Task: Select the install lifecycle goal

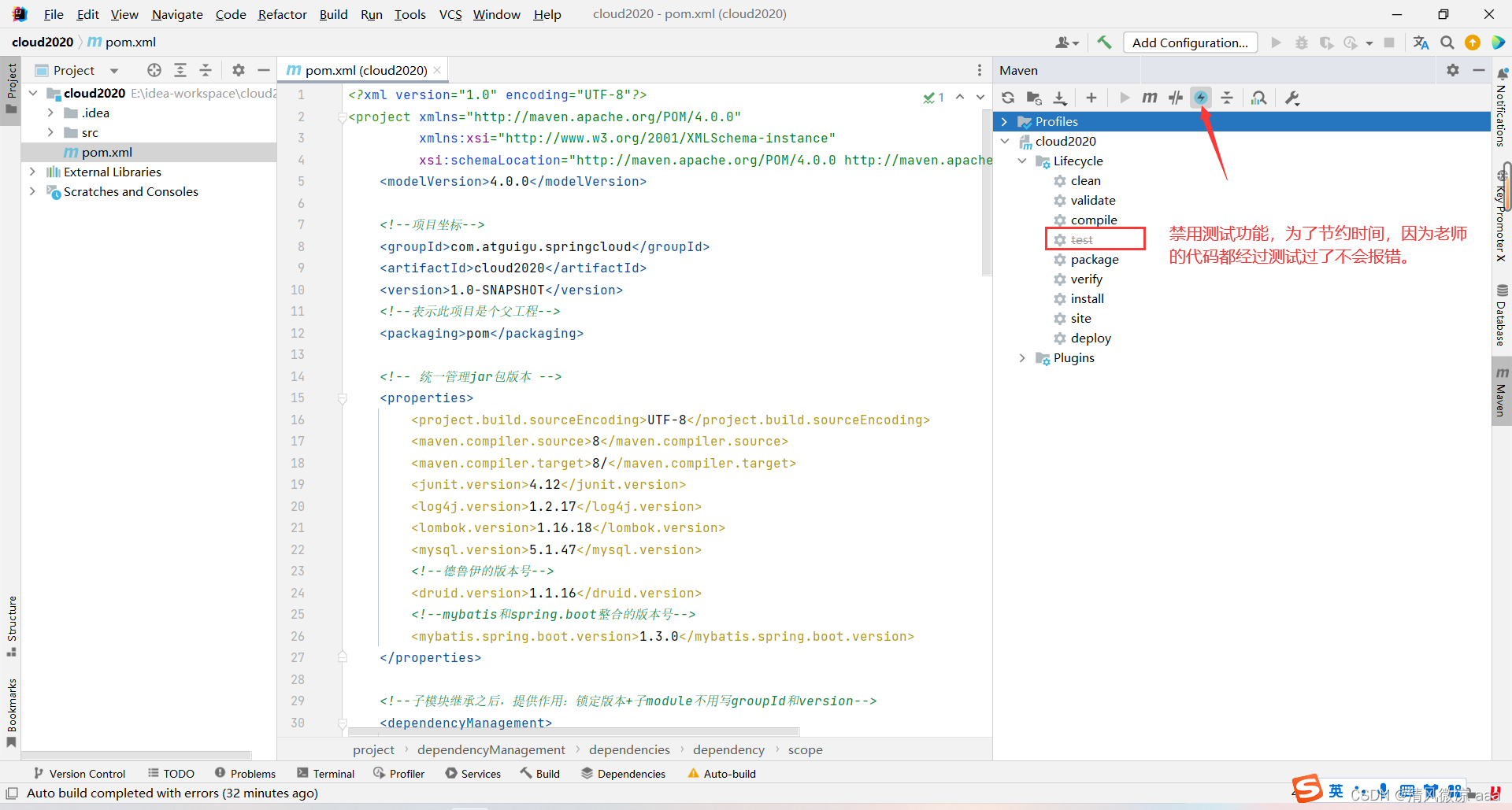Action: click(1087, 298)
